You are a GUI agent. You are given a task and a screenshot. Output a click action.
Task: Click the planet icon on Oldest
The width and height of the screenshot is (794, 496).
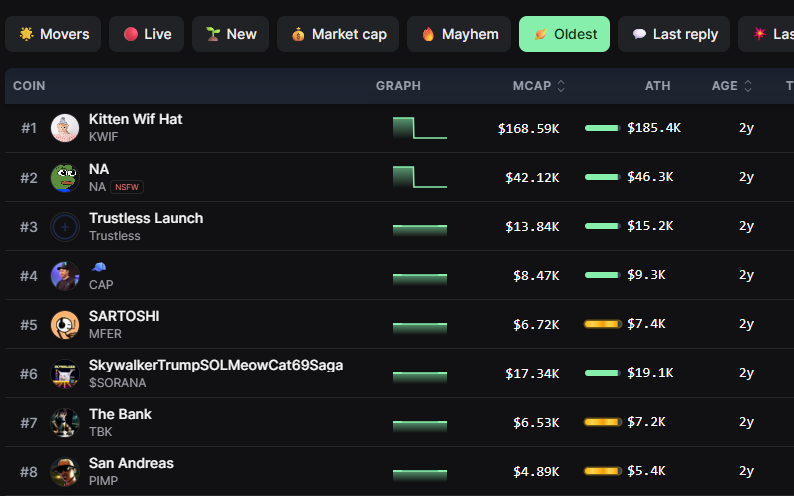(540, 34)
